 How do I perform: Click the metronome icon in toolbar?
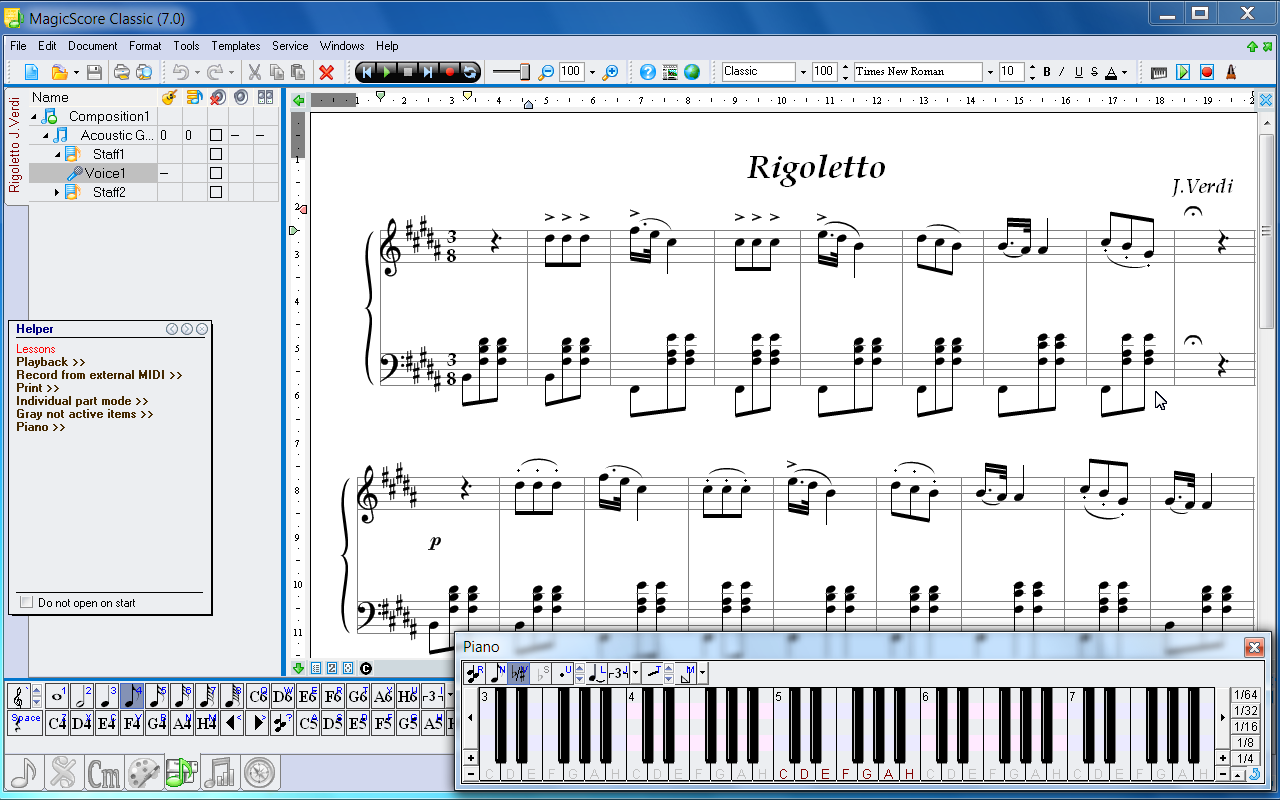[1231, 72]
